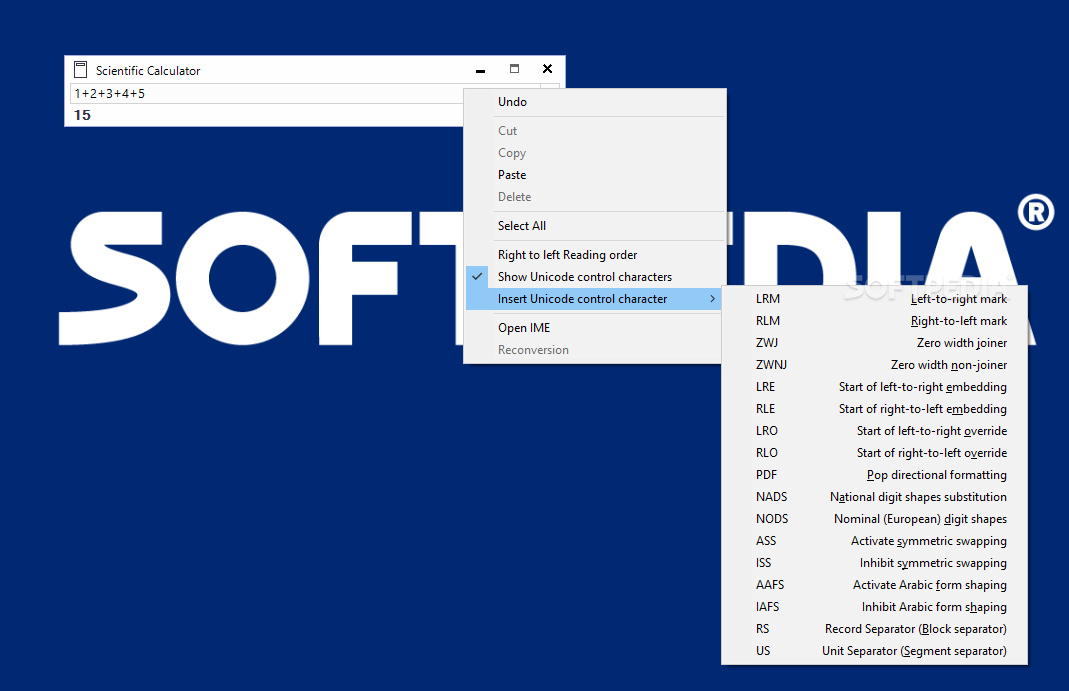Insert NODS Nominal digit shapes
Image resolution: width=1069 pixels, height=691 pixels.
click(875, 519)
